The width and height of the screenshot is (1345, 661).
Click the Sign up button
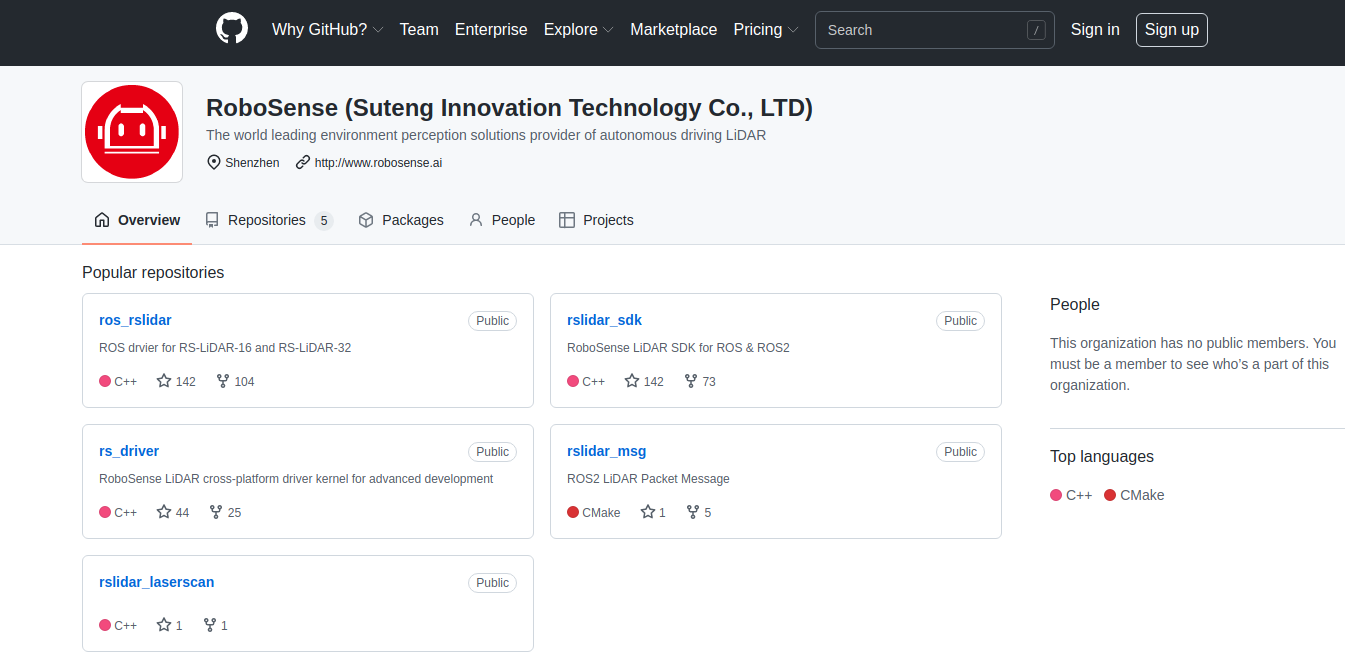click(1171, 30)
